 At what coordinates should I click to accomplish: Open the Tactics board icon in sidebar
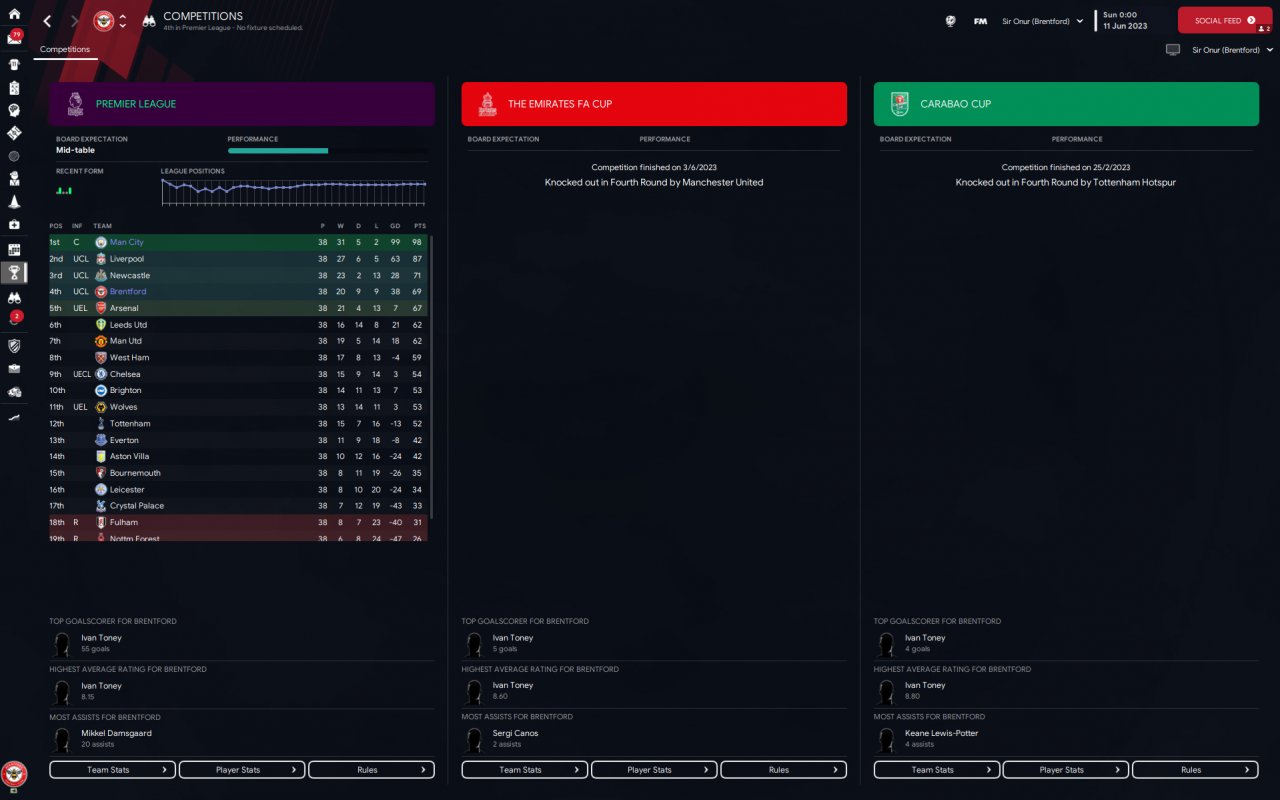point(14,133)
